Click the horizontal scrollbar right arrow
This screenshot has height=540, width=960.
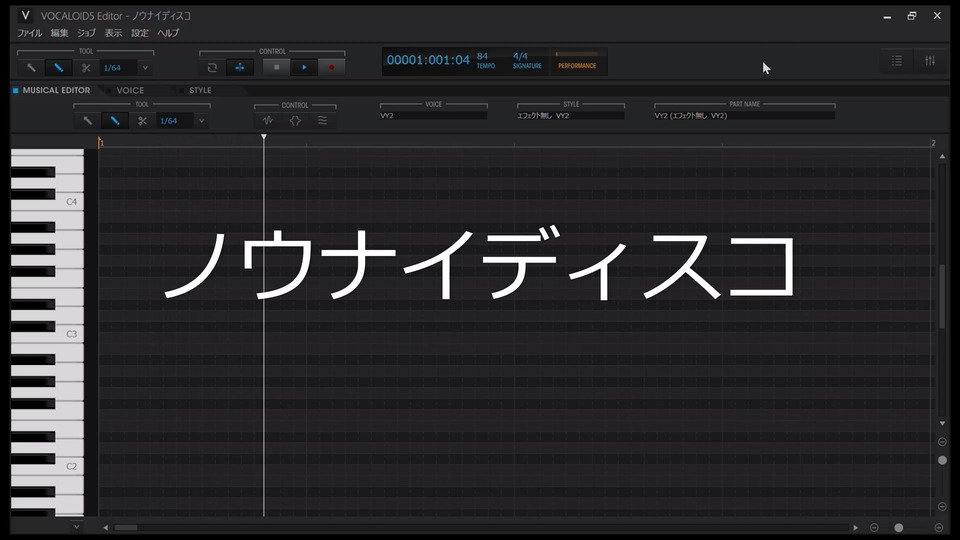click(855, 527)
